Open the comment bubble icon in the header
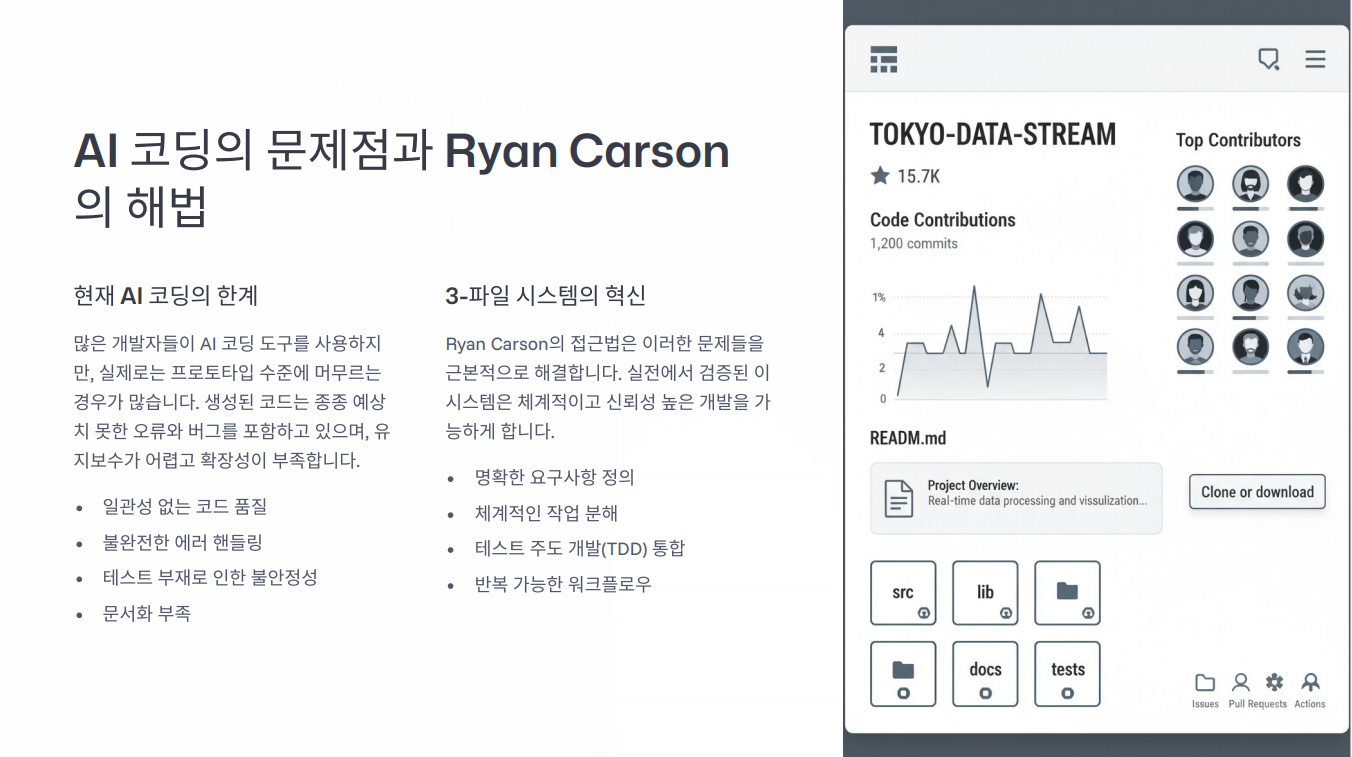 [x=1268, y=59]
